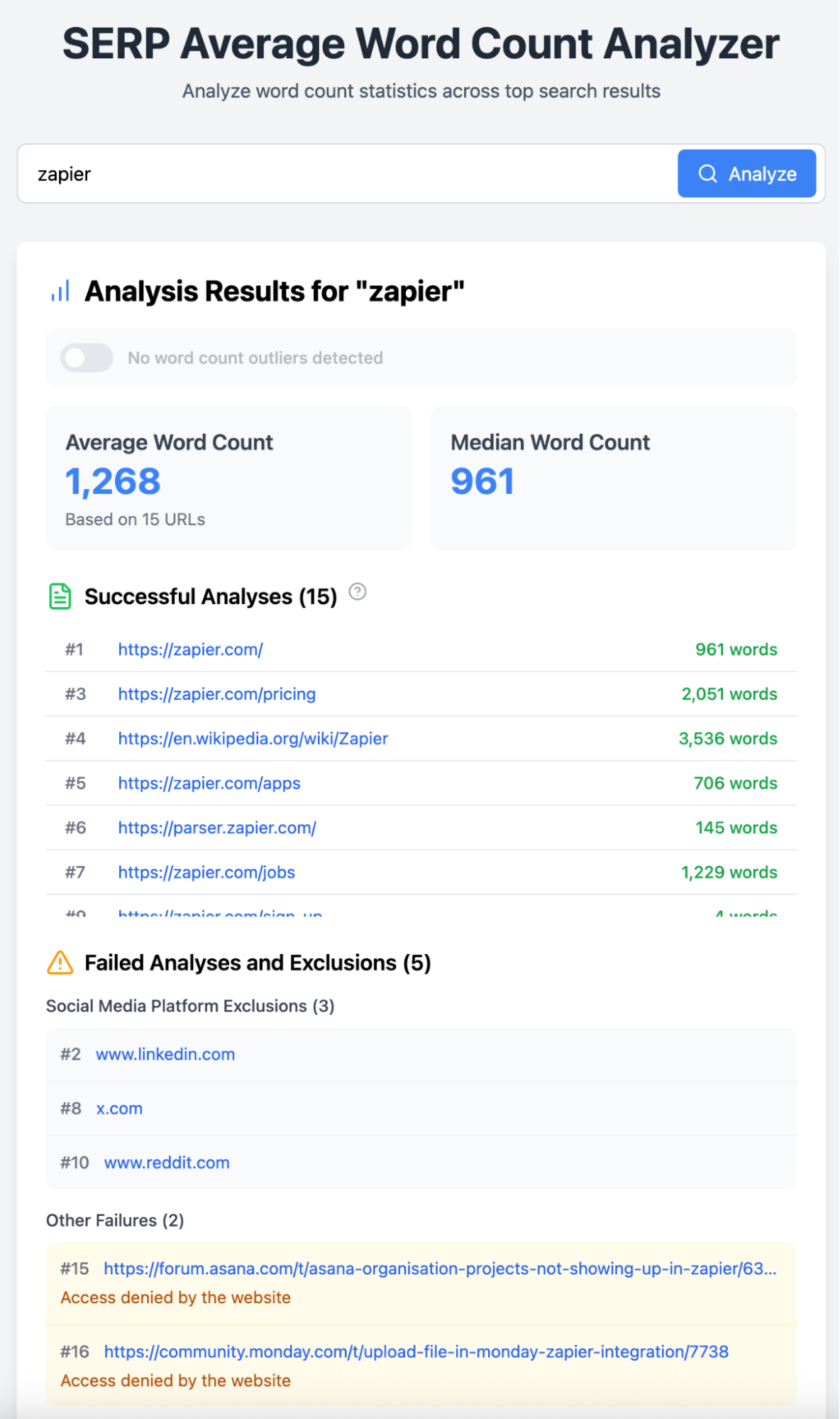Open the www.reddit.com exclusion link
The height and width of the screenshot is (1419, 840).
[167, 1163]
